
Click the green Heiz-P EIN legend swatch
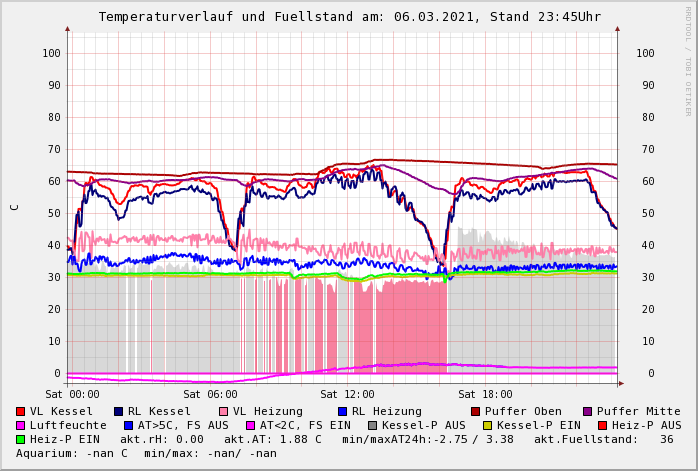21,439
